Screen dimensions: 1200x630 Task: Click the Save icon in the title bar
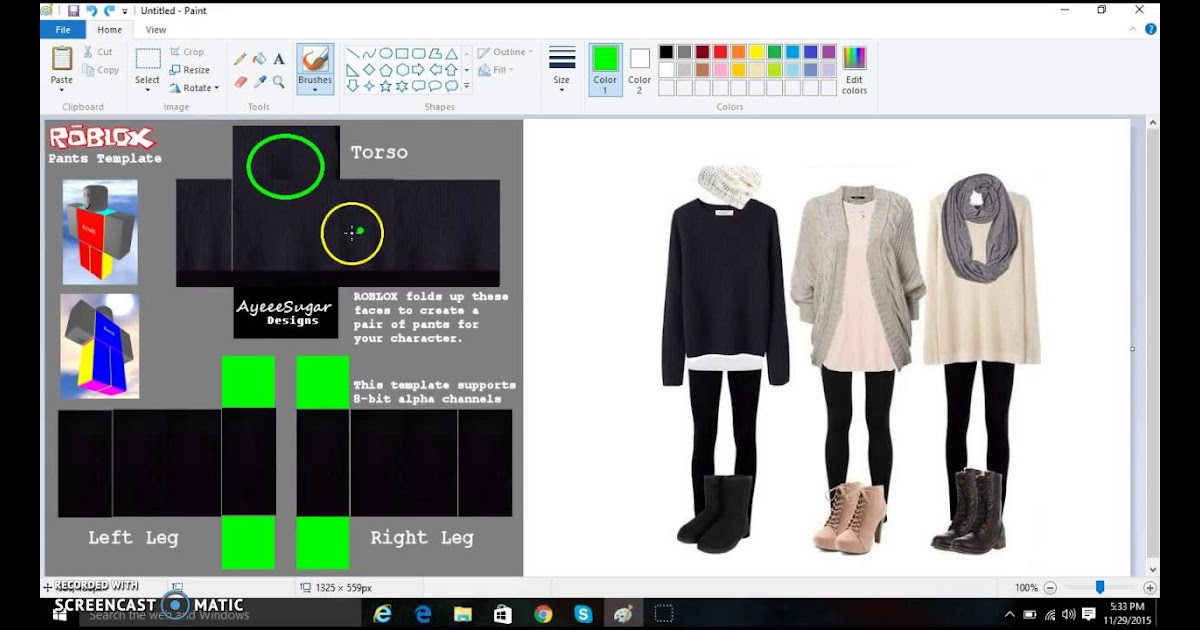[x=74, y=10]
